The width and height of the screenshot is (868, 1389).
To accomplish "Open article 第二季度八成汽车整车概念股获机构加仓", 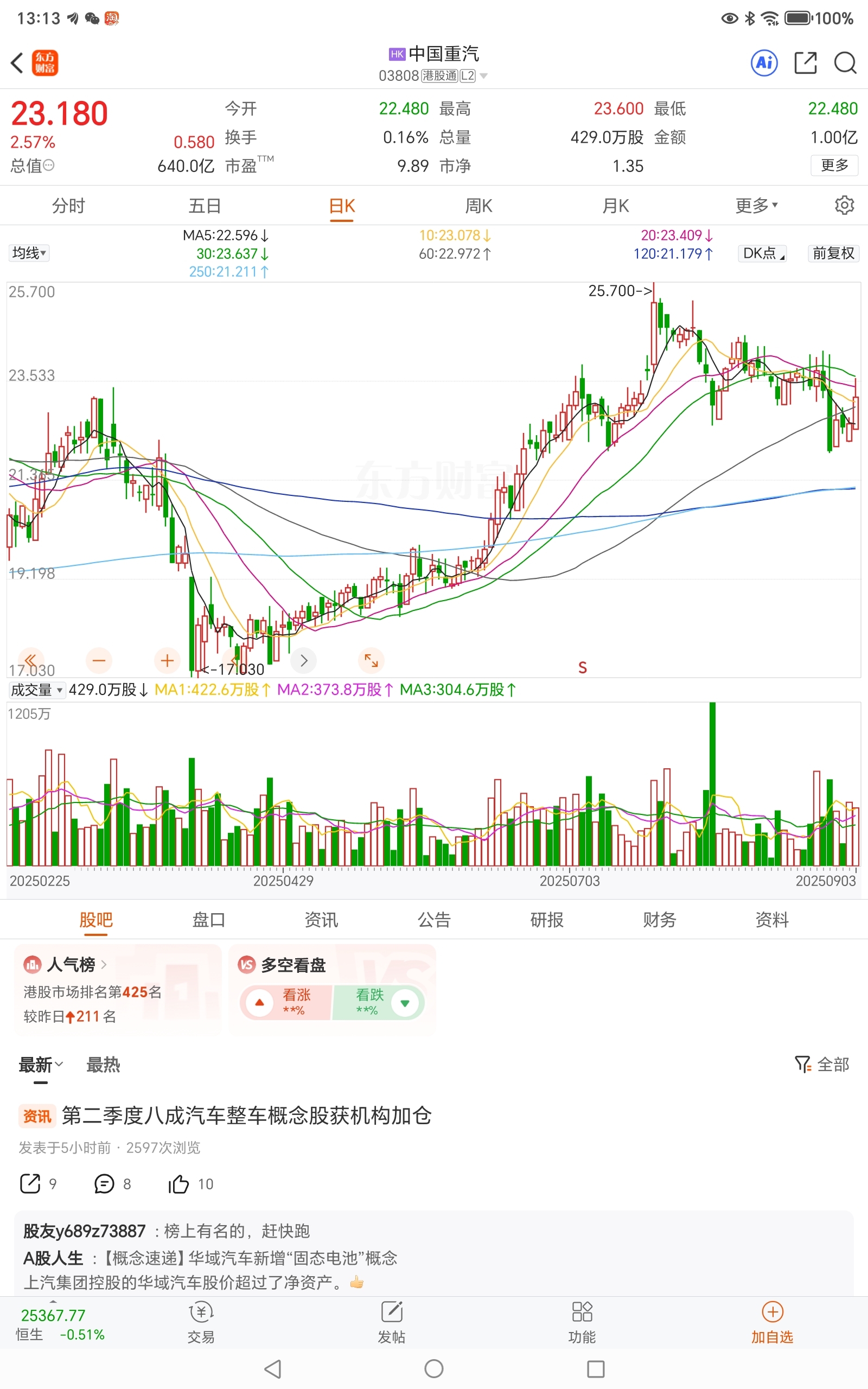I will click(247, 1115).
